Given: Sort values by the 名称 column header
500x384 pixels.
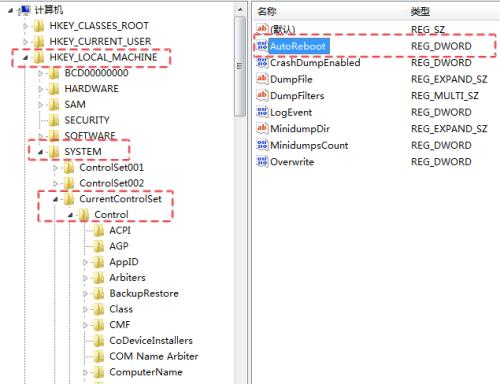Looking at the screenshot, I should pos(267,12).
